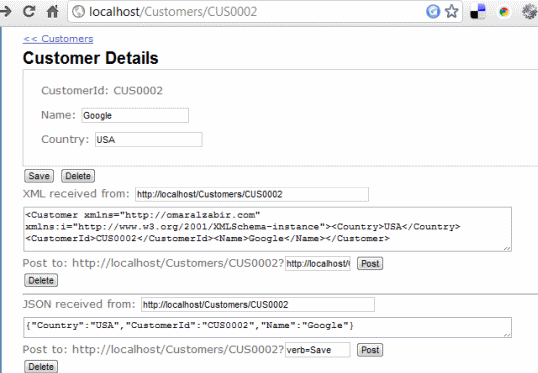The width and height of the screenshot is (538, 373).
Task: Grab the XML textarea resize handle
Action: (x=507, y=248)
